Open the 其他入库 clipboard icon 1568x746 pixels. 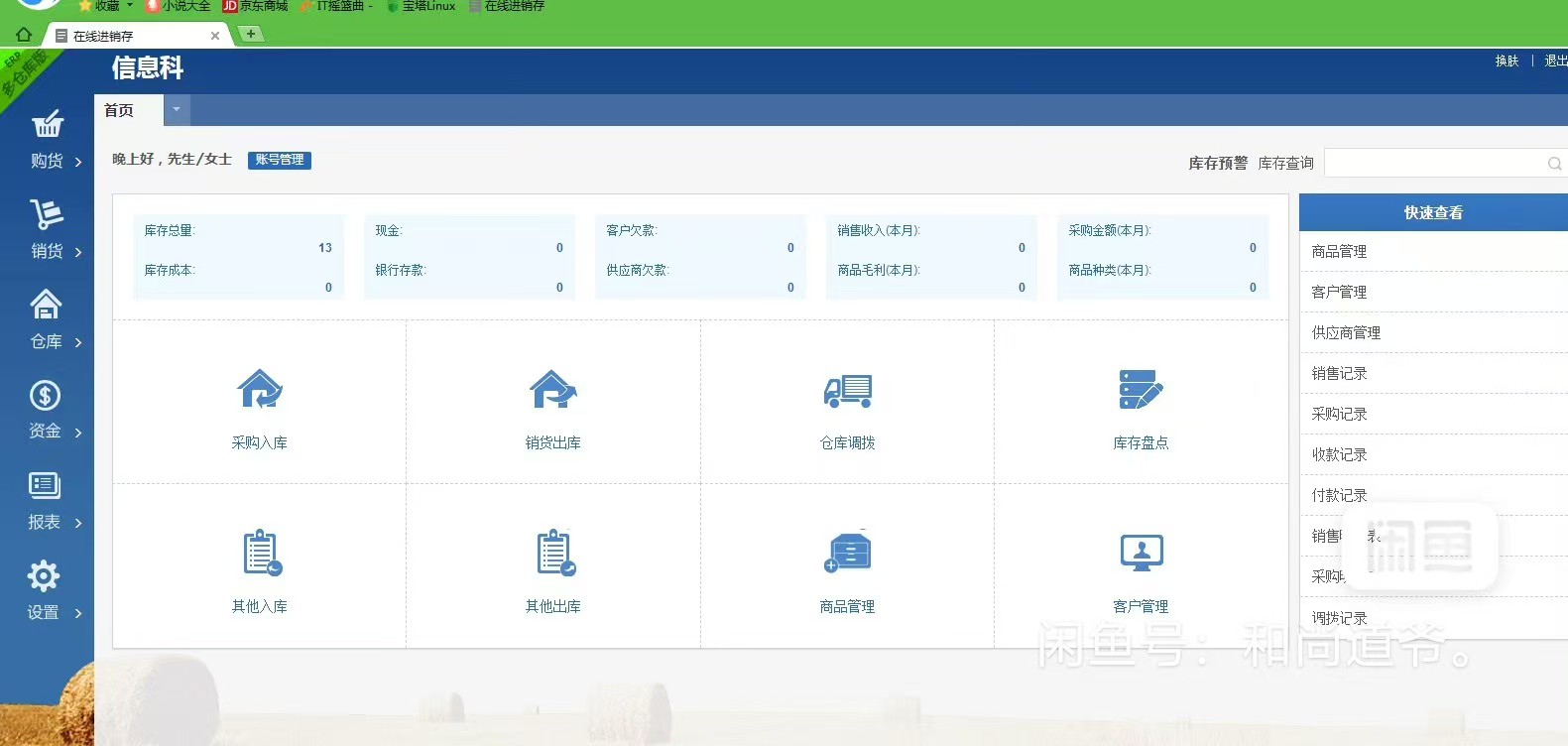261,553
